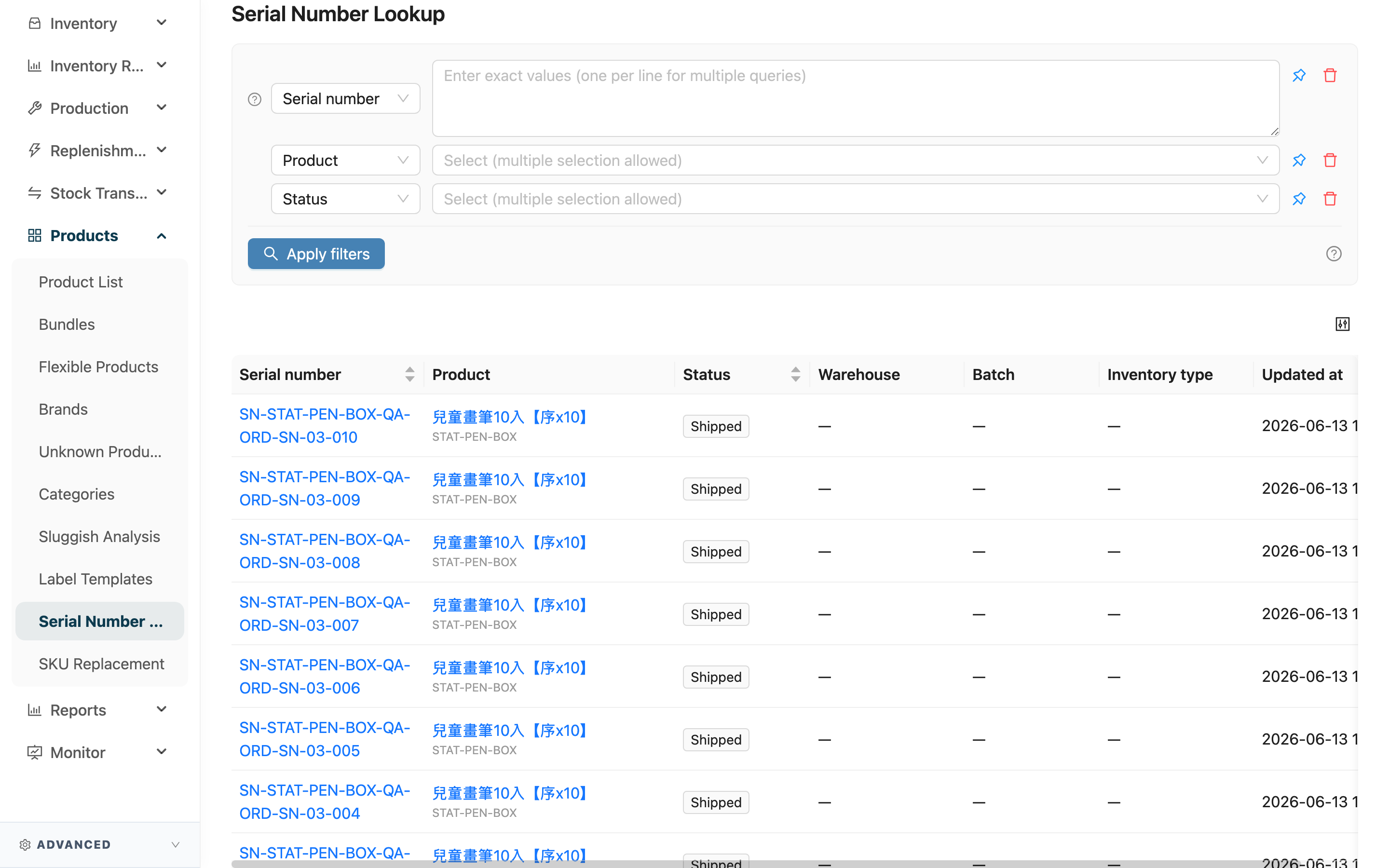
Task: Expand the Production menu chevron
Action: [x=162, y=108]
